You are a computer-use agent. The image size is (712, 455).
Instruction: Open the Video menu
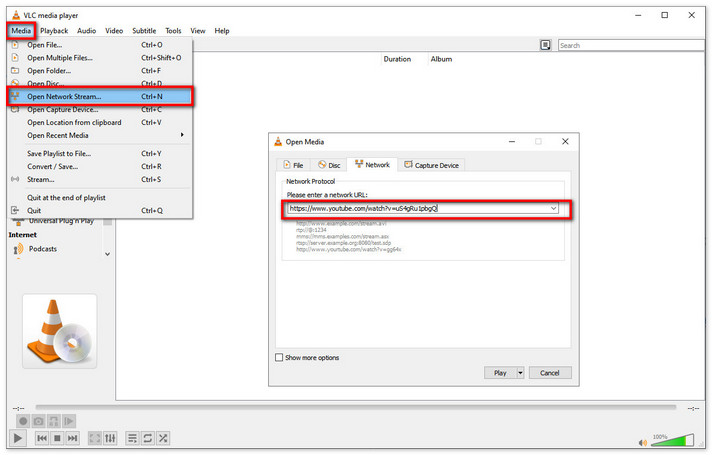tap(114, 31)
